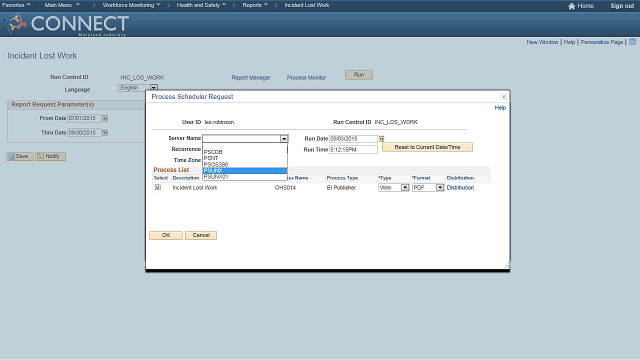Screen dimensions: 640x360
Task: Click the icon beside Personalize Page
Action: pos(632,42)
